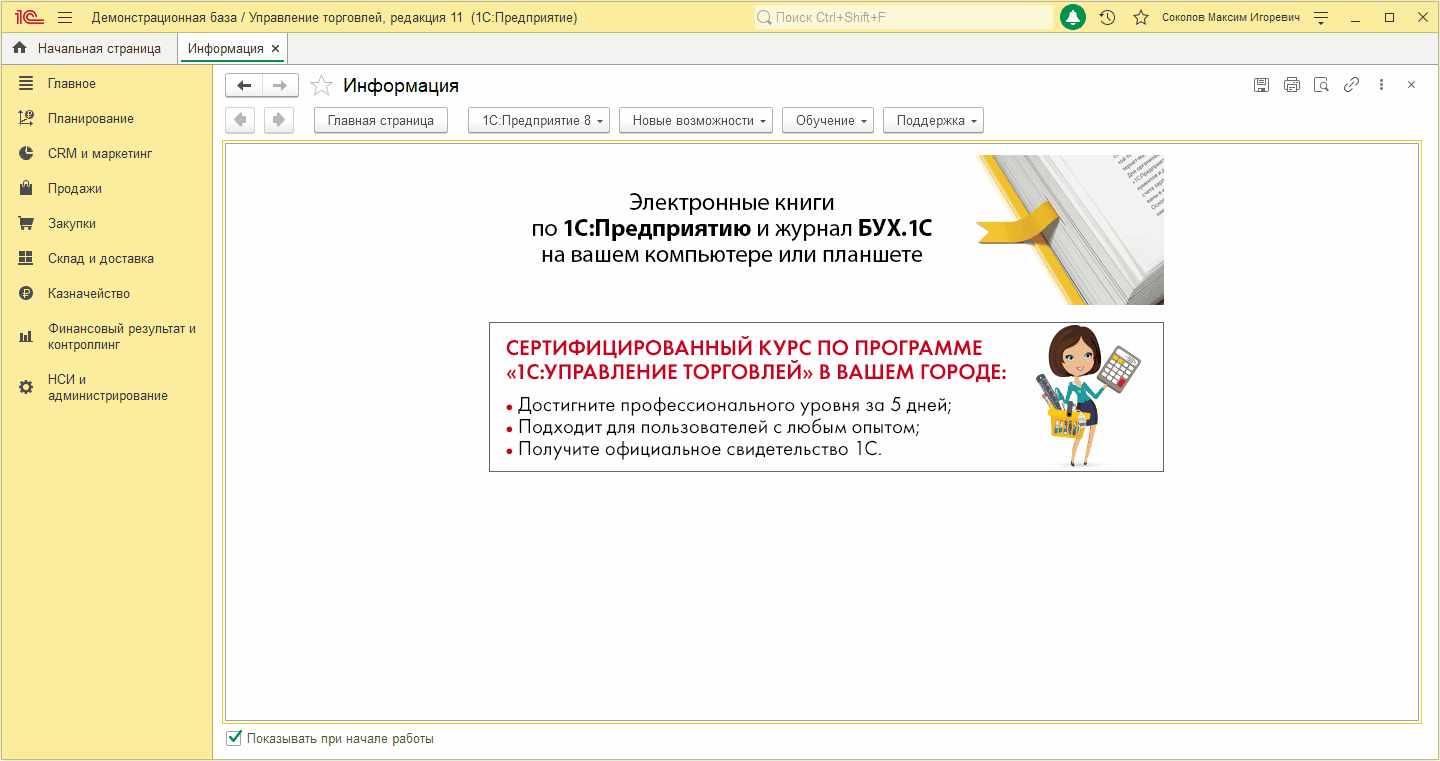This screenshot has height=761, width=1440.
Task: Open the hamburger functions menu icon
Action: [66, 18]
